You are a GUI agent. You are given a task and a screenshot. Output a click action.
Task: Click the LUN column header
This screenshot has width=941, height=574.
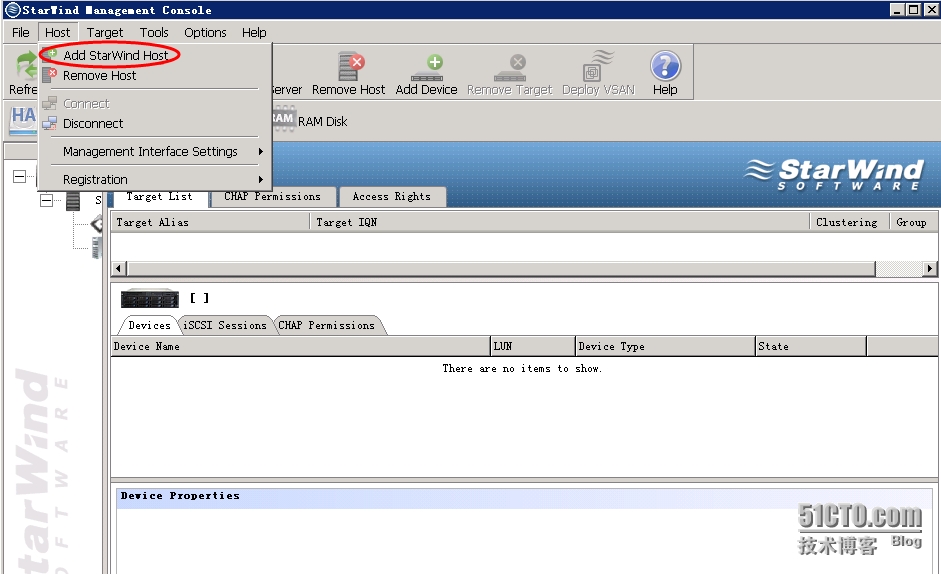533,346
